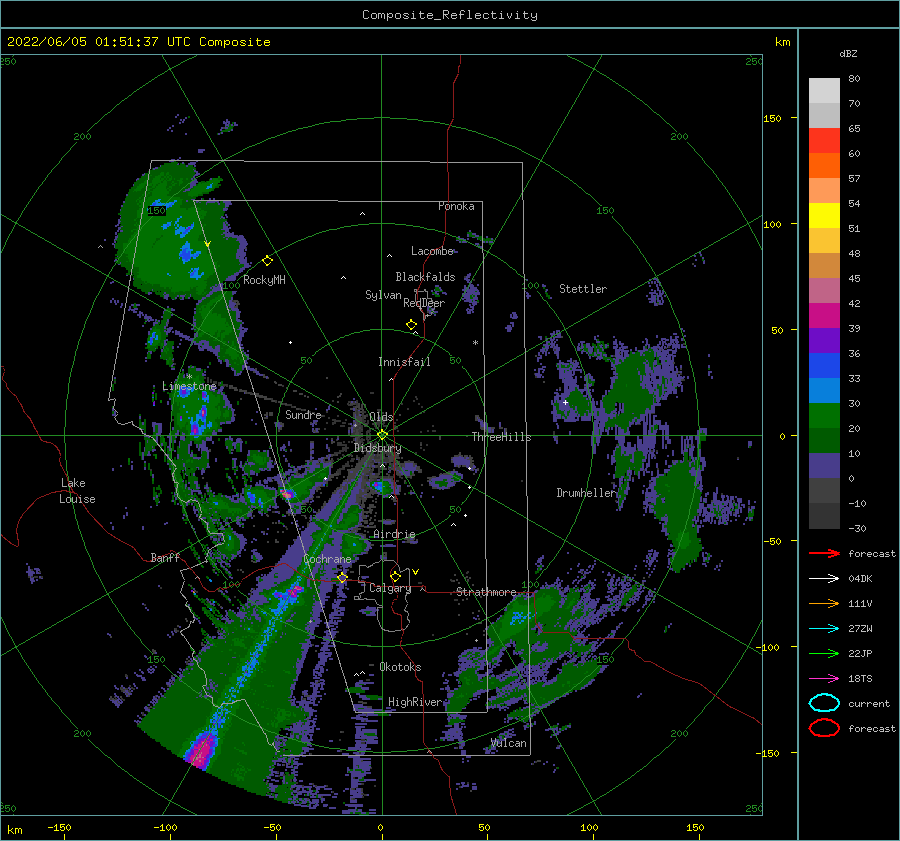
Task: Click the Blackfalds label
Action: coord(425,277)
